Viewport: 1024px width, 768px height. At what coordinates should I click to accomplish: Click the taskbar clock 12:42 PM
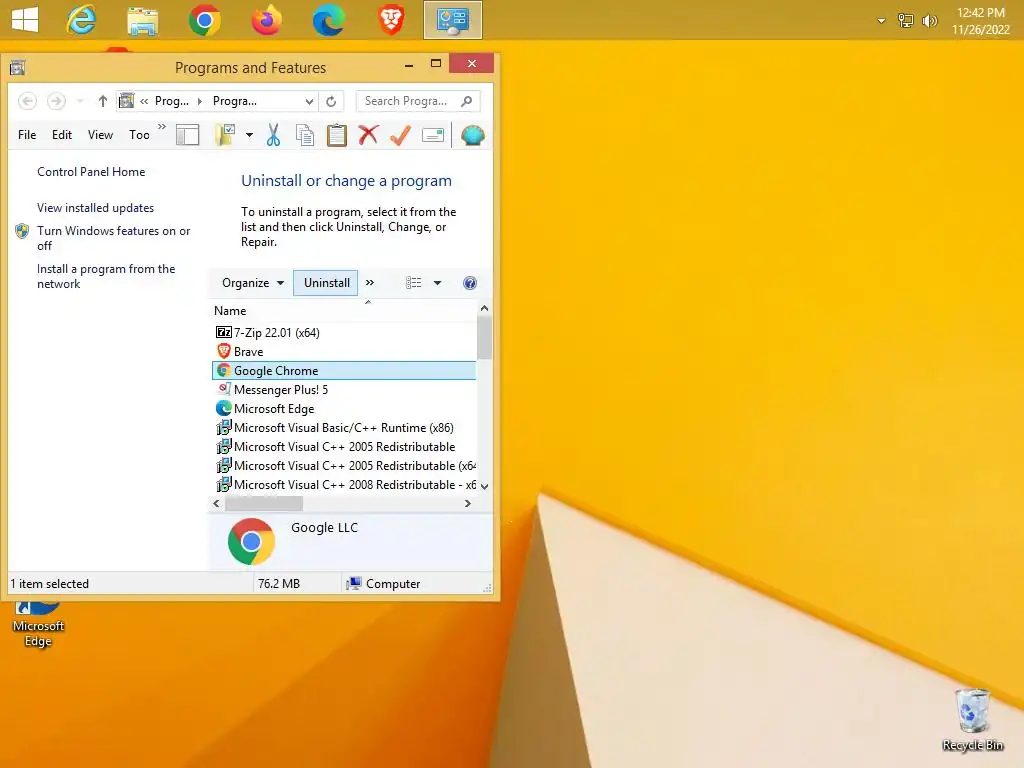(981, 21)
